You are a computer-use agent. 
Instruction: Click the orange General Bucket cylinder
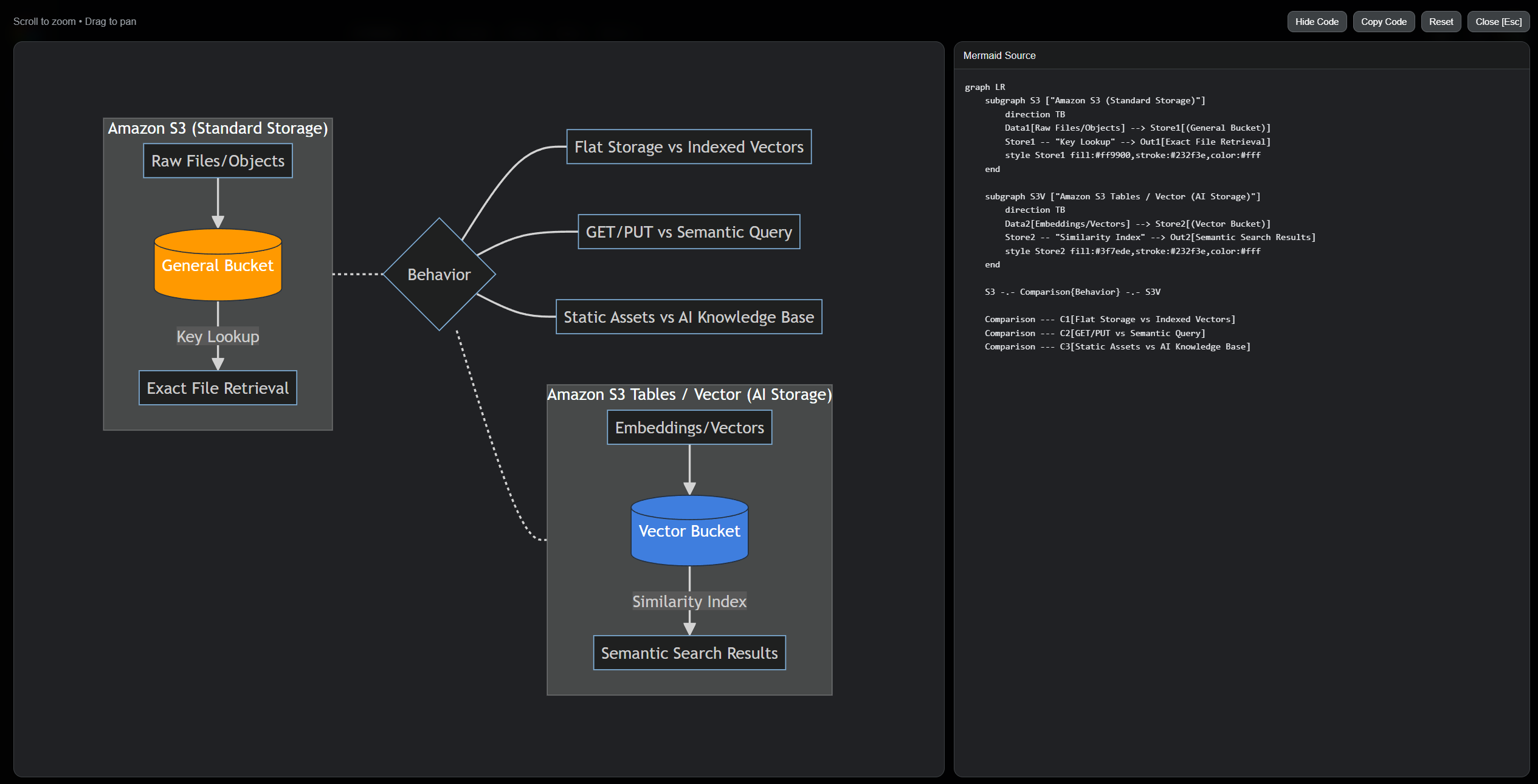pyautogui.click(x=218, y=265)
